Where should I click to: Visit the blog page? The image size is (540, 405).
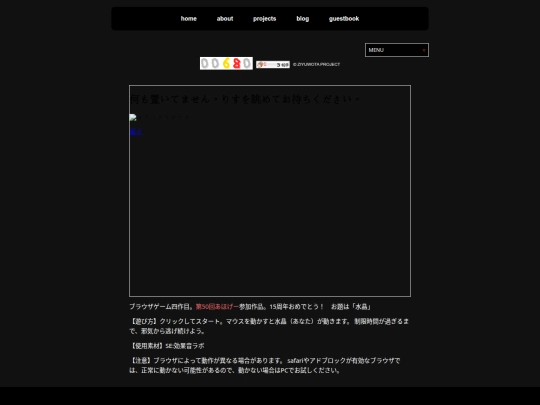tap(303, 19)
